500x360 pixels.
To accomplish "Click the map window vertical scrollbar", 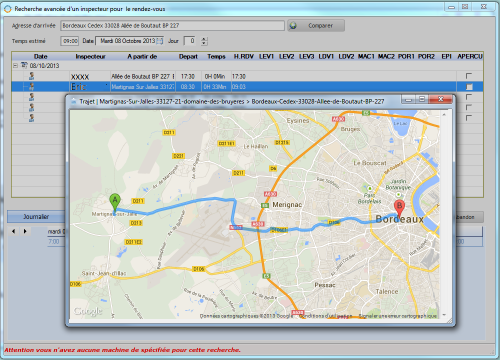I will click(444, 214).
